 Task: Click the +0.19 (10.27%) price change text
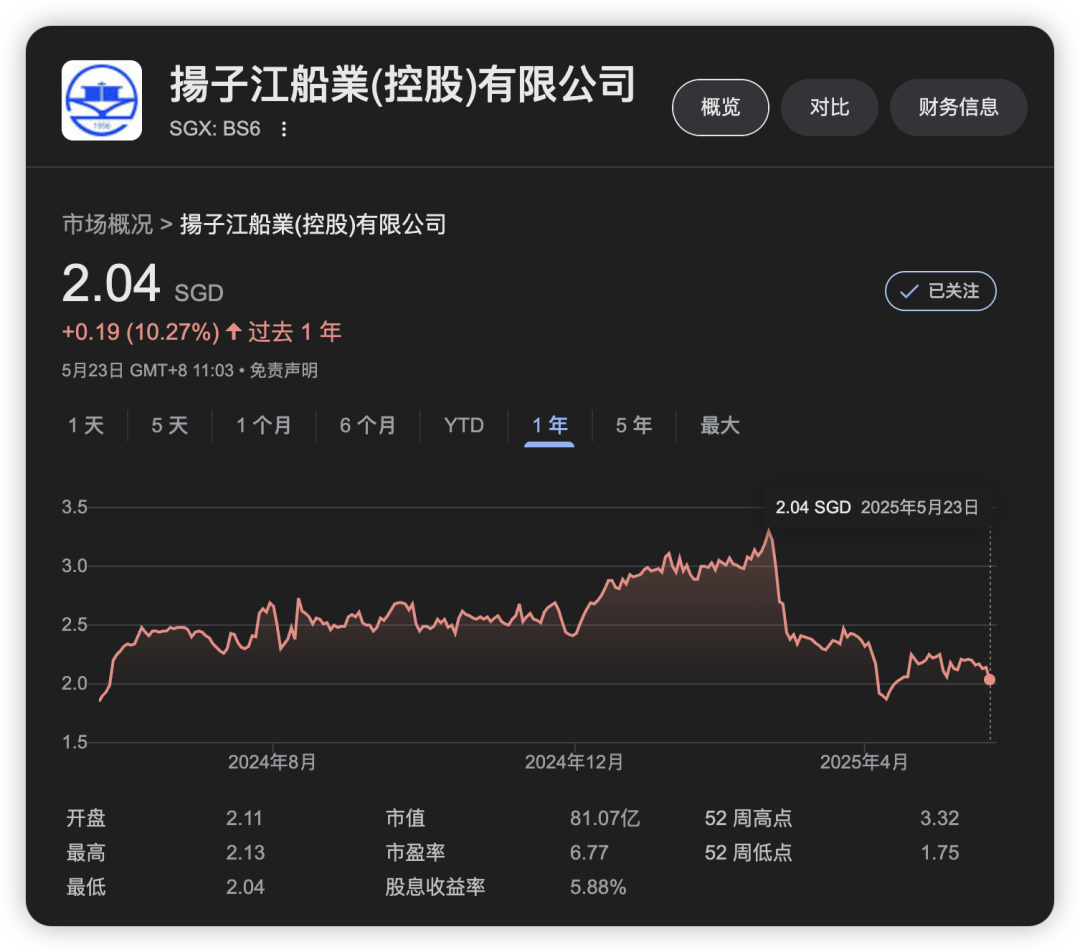141,332
